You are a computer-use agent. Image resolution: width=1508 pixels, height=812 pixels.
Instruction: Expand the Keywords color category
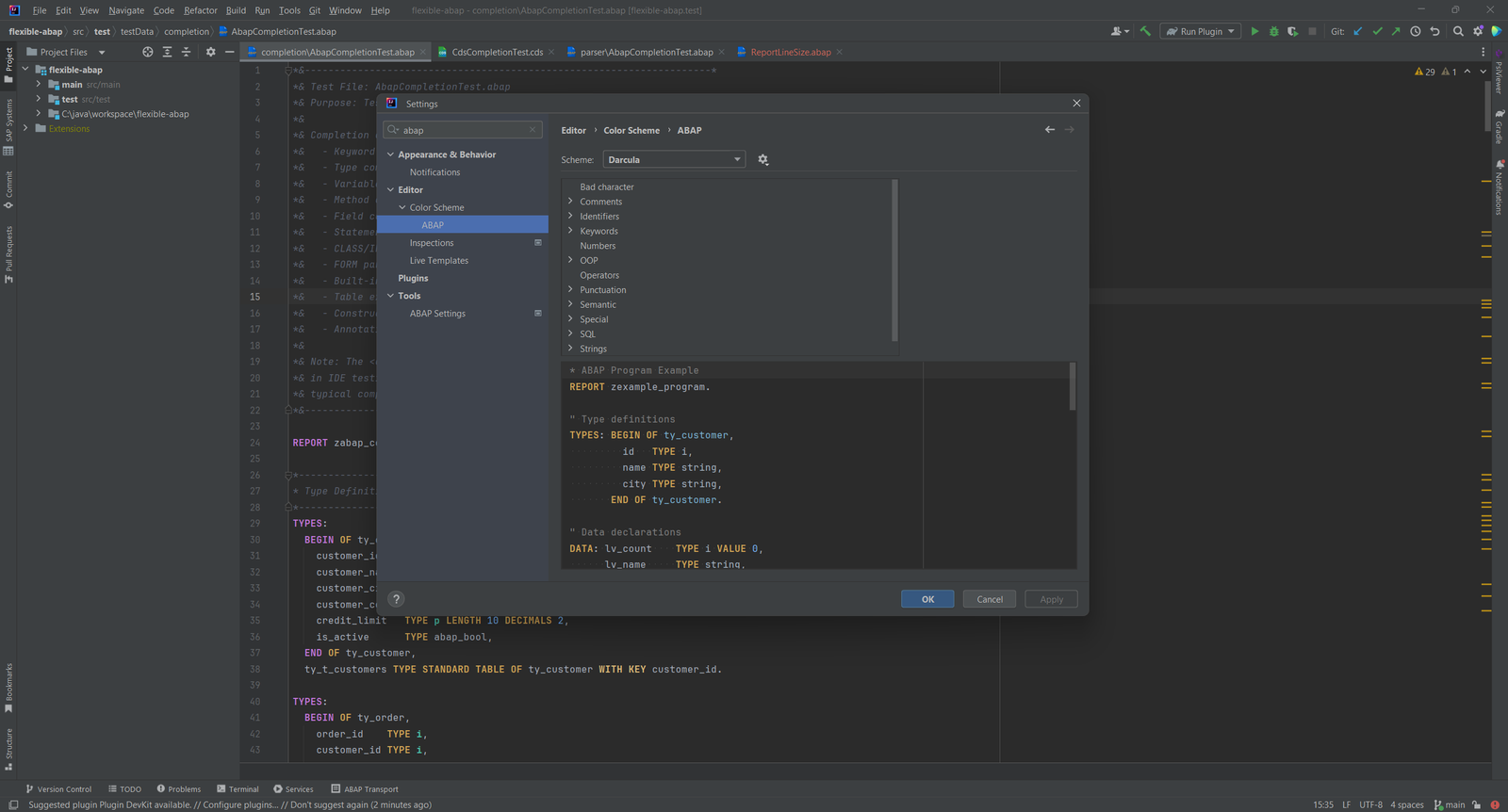tap(570, 231)
